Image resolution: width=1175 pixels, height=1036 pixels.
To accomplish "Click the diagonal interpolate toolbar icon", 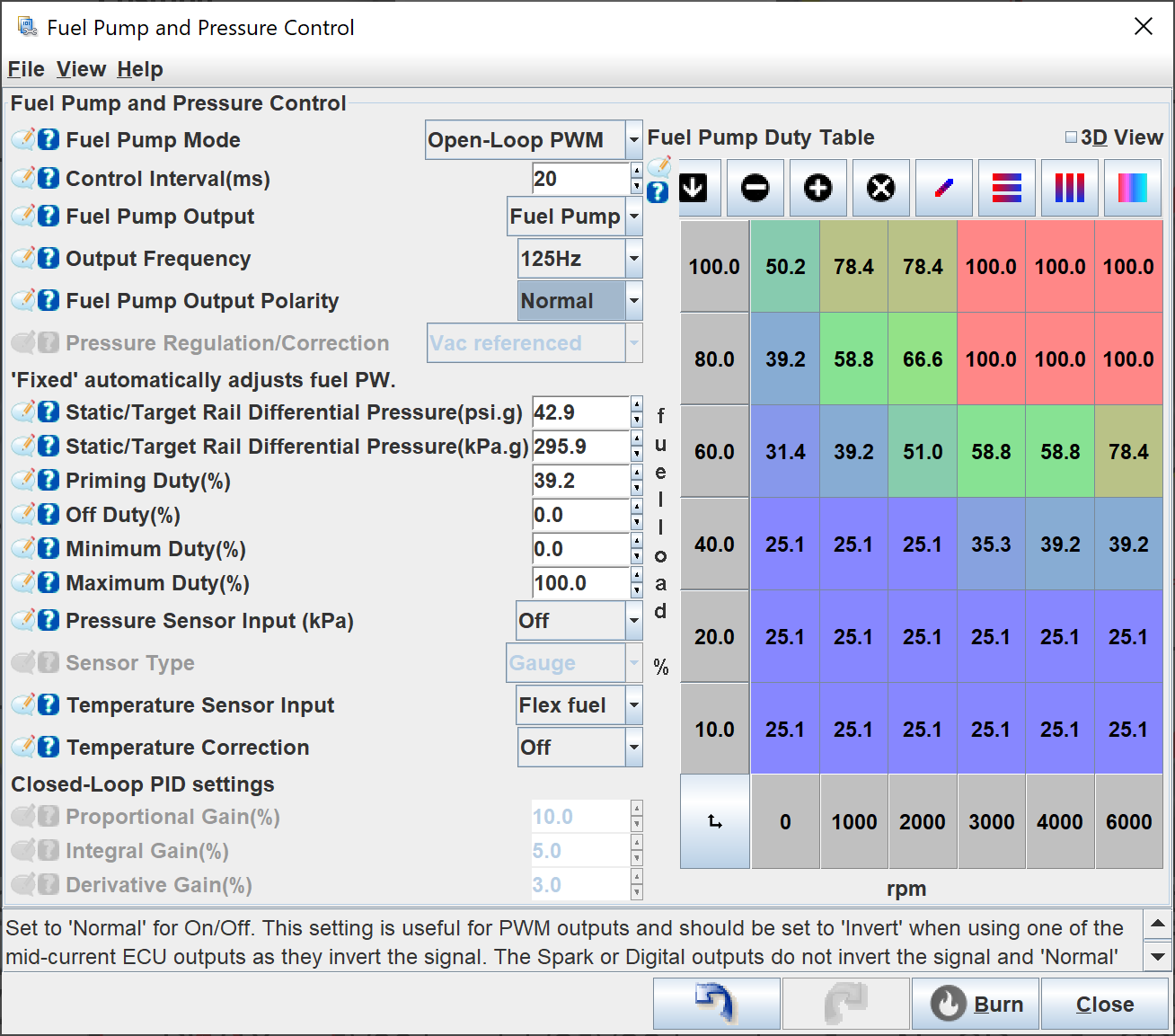I will 943,188.
